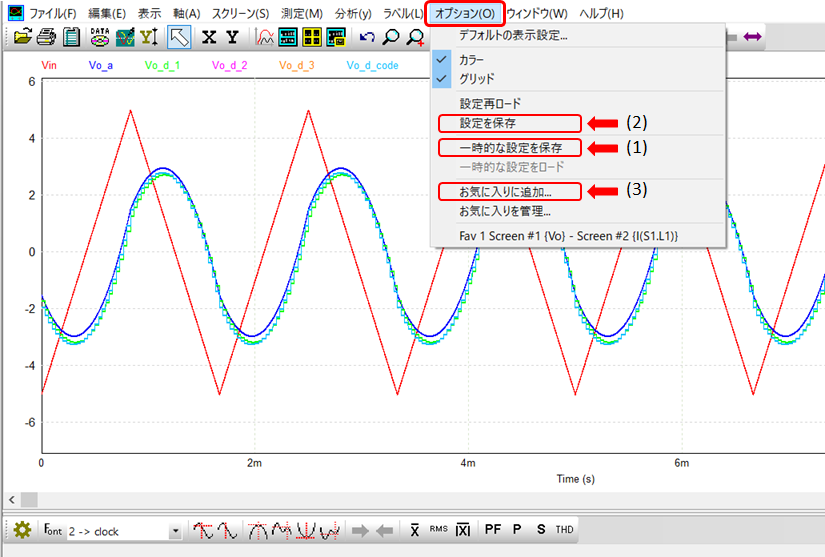Expand the '2 -> clock' dropdown
The height and width of the screenshot is (557, 825).
pos(176,531)
